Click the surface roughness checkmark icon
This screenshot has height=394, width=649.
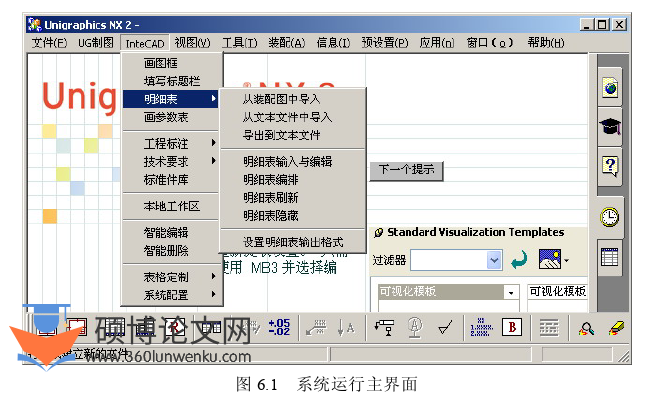tap(445, 328)
